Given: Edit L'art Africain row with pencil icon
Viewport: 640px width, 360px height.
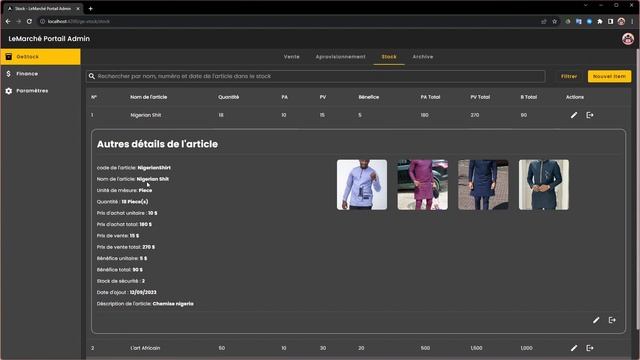Looking at the screenshot, I should 574,348.
